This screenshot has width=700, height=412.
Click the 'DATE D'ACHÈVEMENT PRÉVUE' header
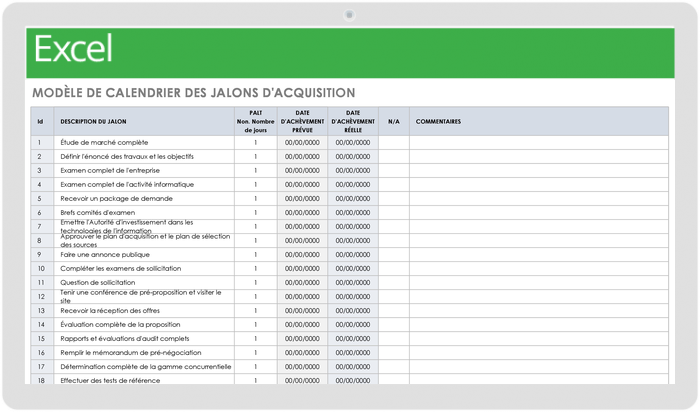coord(302,121)
